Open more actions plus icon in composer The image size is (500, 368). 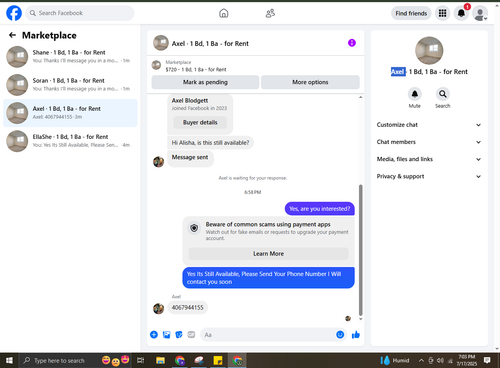coord(154,335)
